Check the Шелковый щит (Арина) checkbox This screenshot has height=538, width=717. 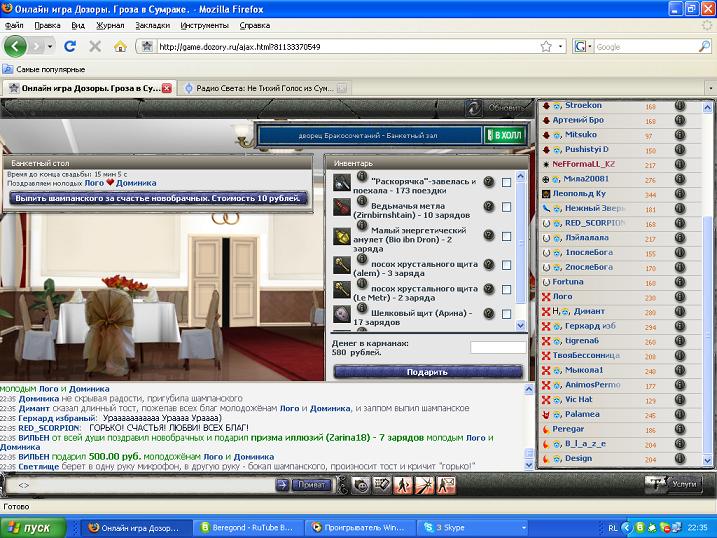point(506,314)
